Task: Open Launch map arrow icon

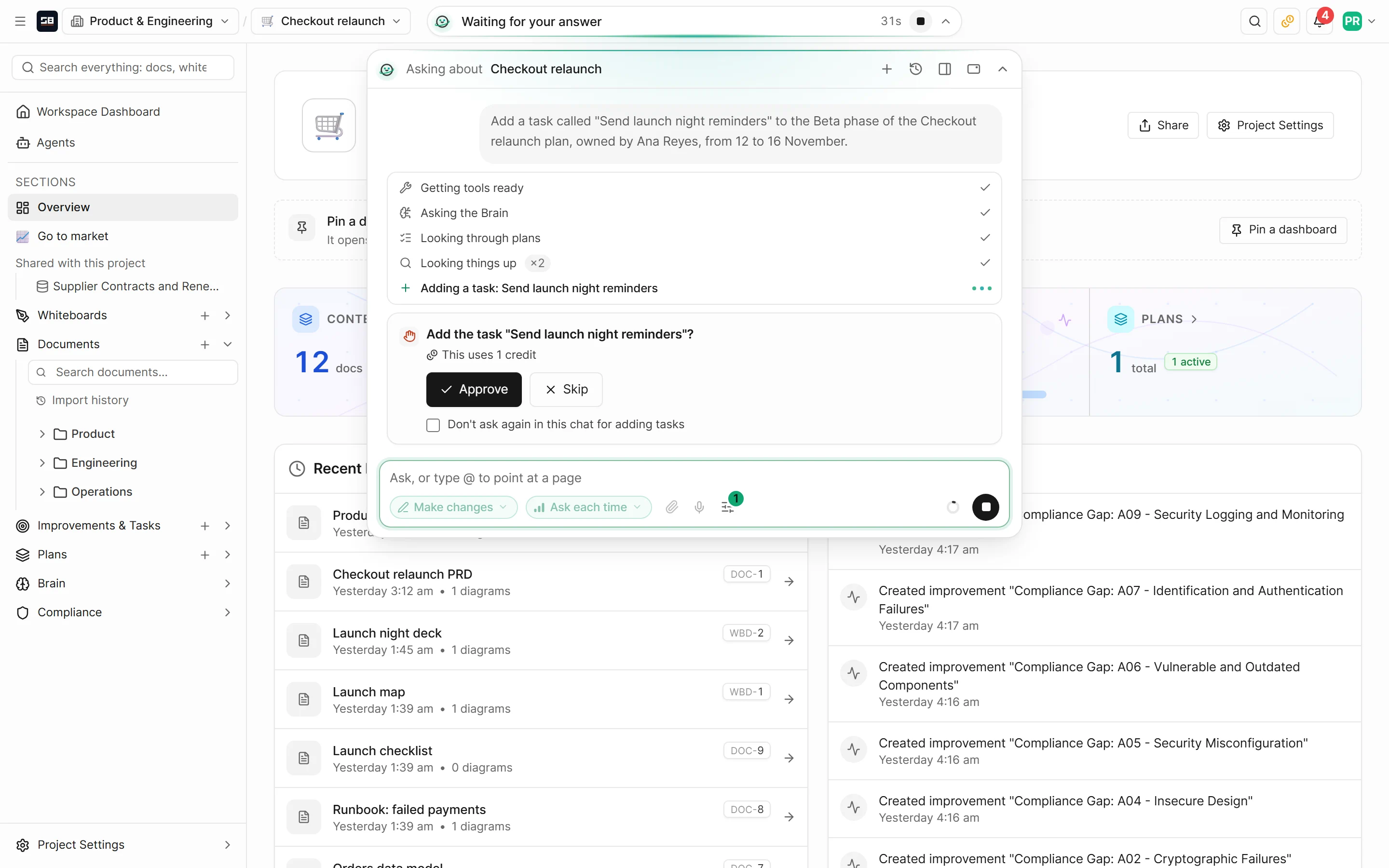Action: [789, 699]
